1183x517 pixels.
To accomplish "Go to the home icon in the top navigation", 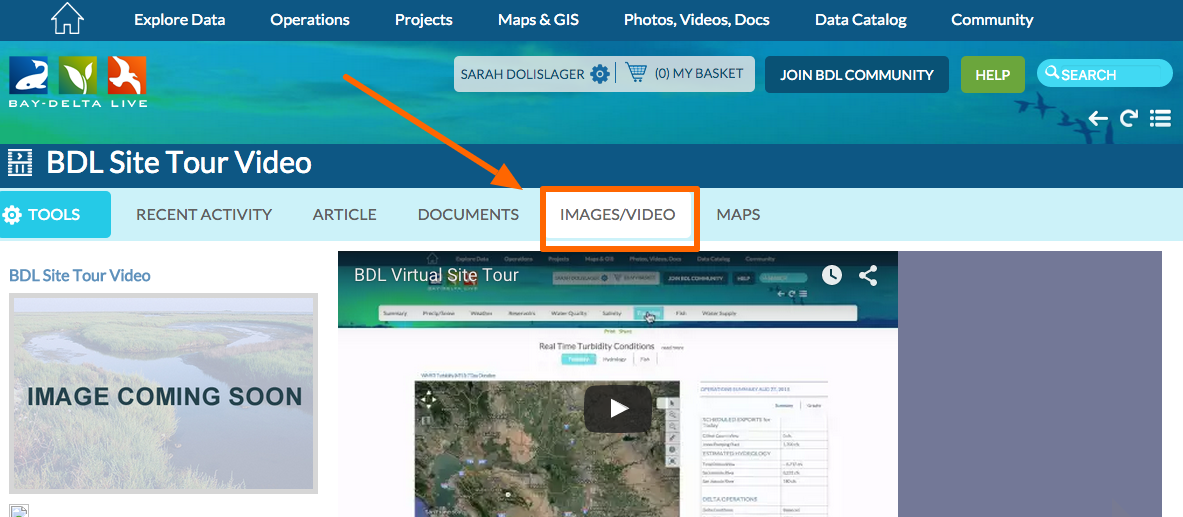I will tap(66, 19).
